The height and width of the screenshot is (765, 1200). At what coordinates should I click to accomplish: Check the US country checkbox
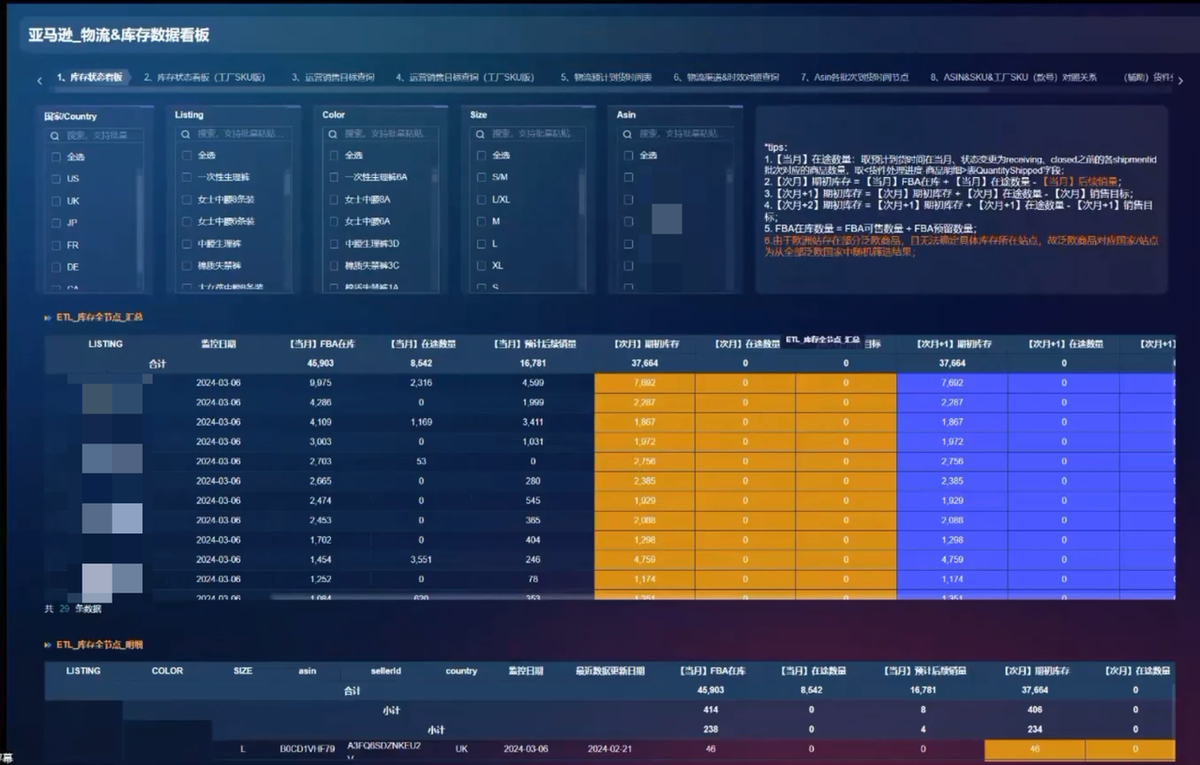pos(57,179)
